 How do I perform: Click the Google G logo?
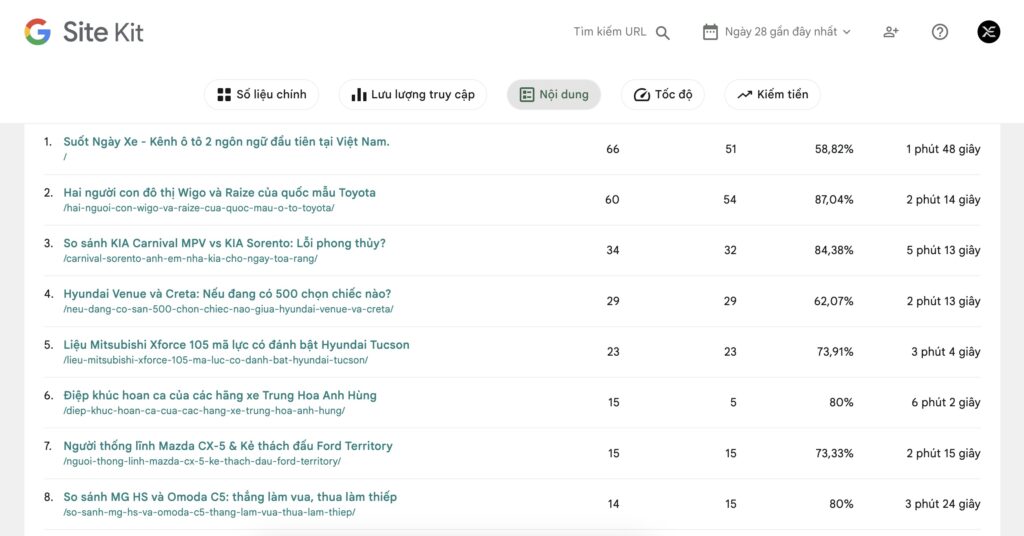click(37, 32)
